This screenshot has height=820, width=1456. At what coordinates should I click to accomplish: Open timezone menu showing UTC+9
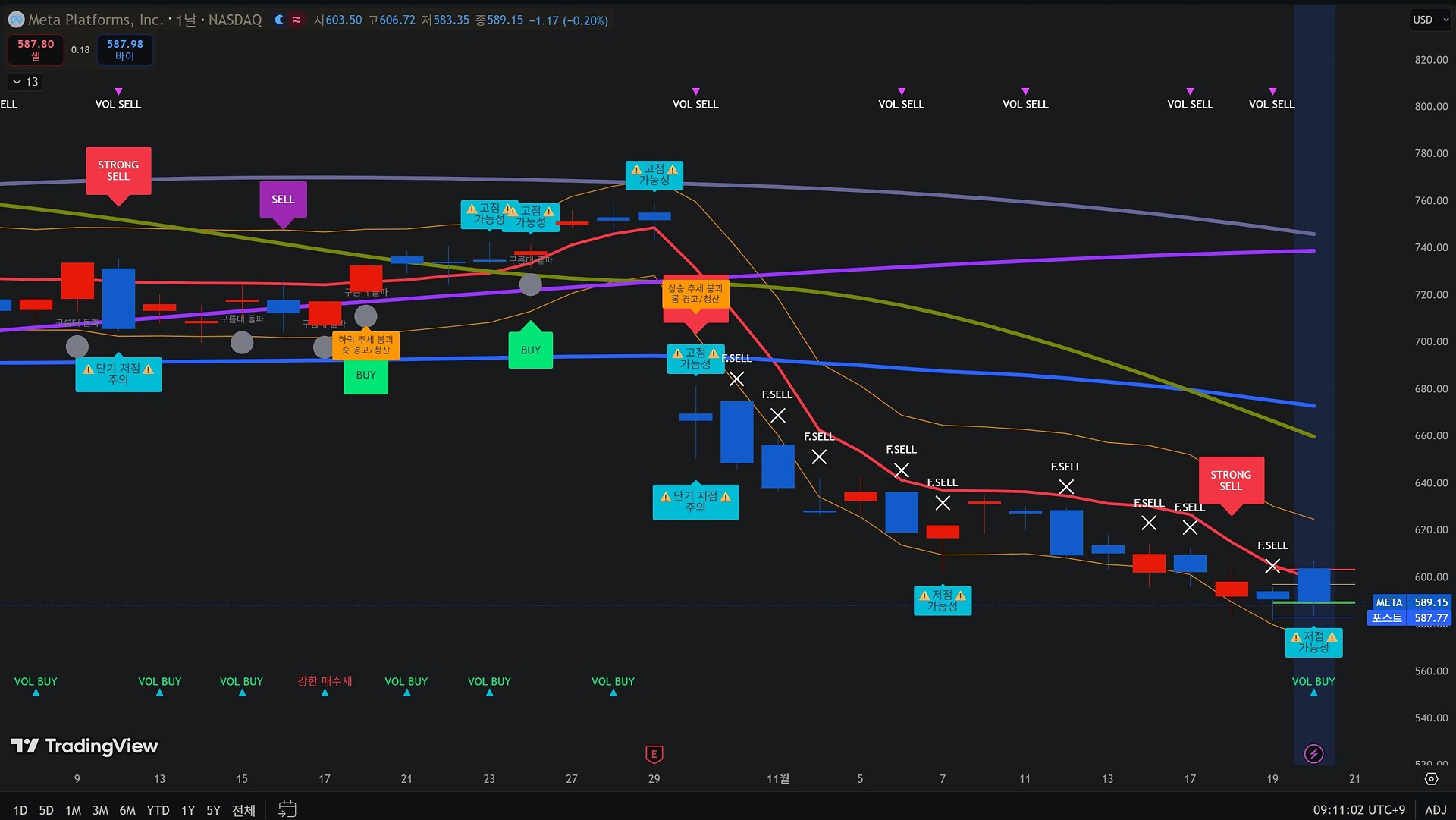[x=1359, y=809]
